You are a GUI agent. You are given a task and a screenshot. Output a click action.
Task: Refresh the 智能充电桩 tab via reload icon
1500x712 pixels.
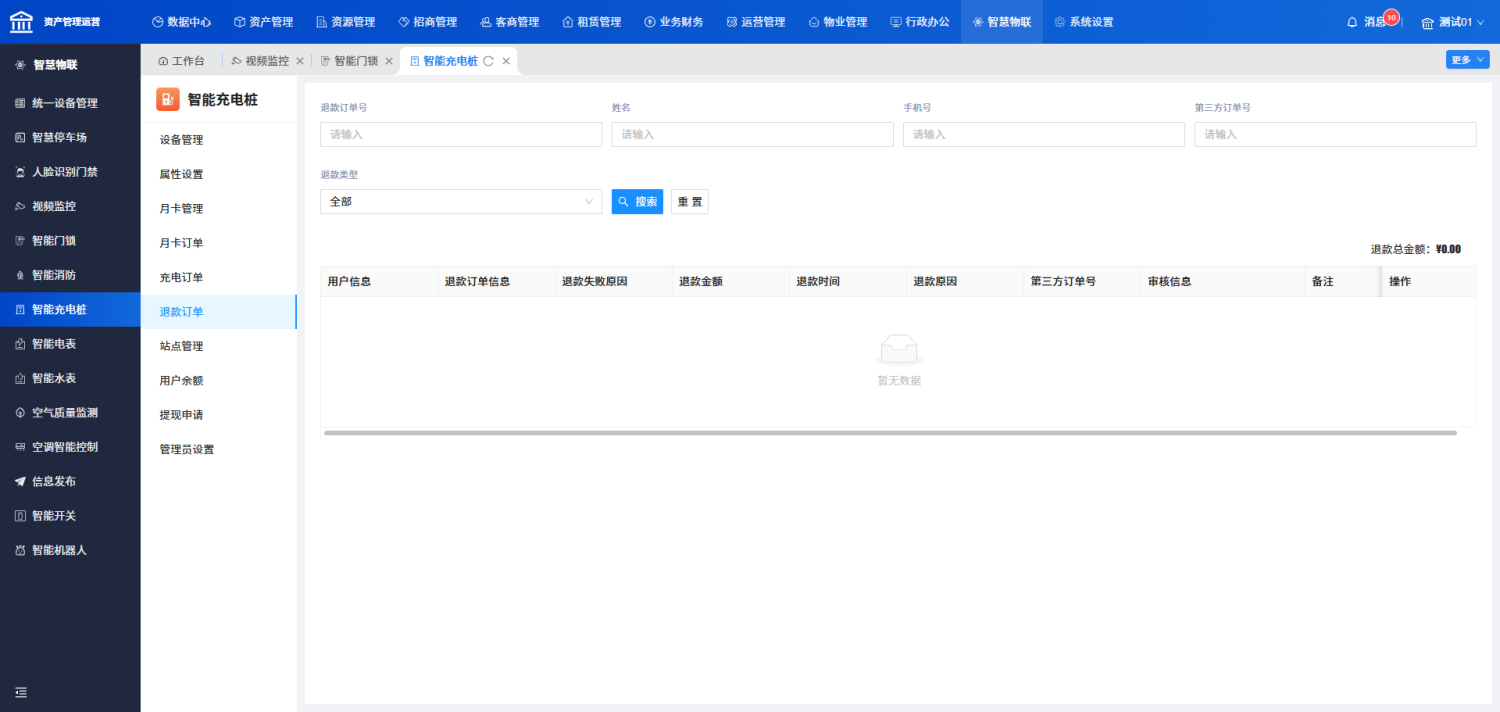[x=488, y=61]
